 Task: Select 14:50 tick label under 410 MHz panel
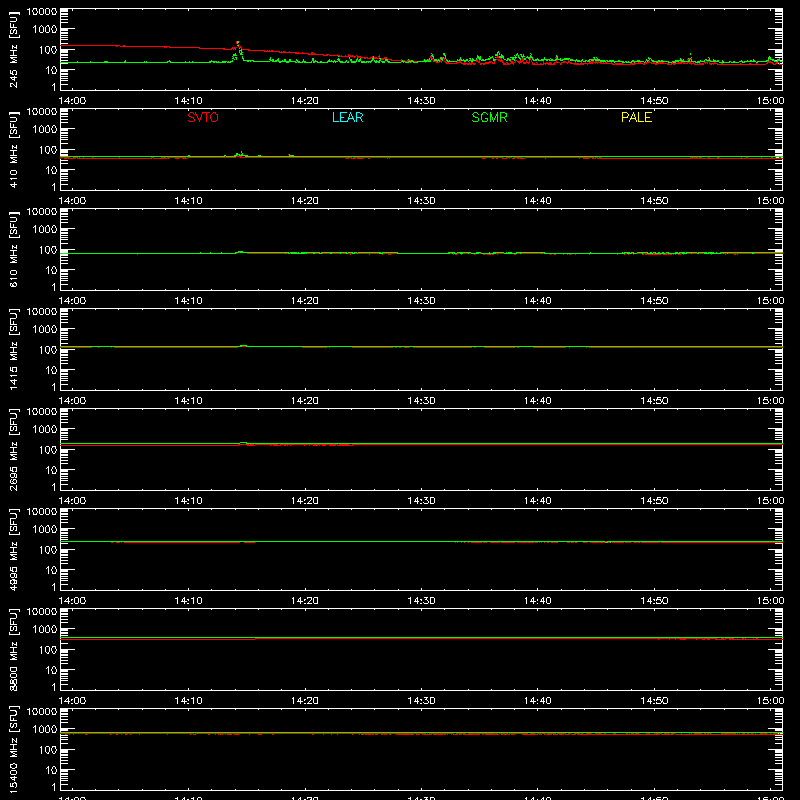pyautogui.click(x=654, y=201)
